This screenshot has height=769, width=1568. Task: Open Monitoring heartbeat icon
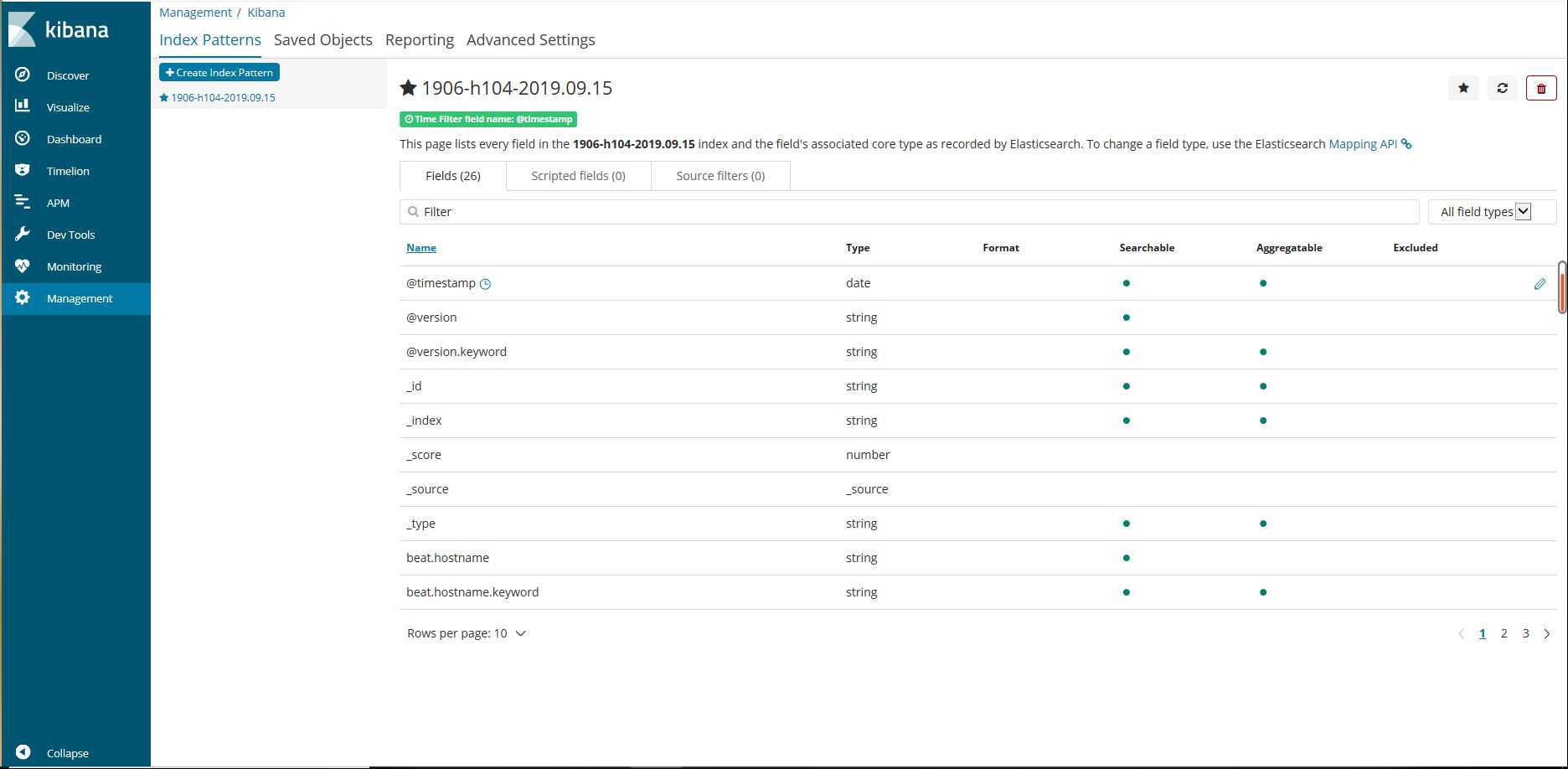click(23, 266)
